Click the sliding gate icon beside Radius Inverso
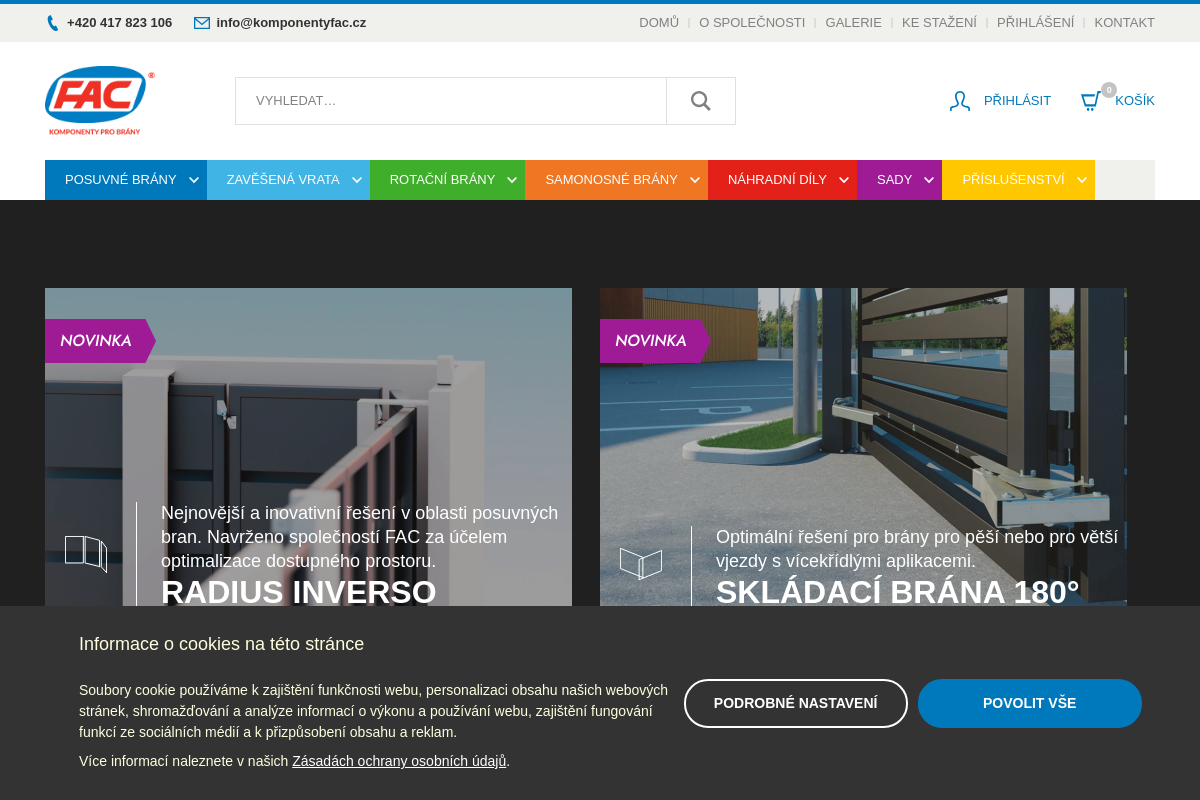Screen dimensions: 1200x800 click(86, 553)
